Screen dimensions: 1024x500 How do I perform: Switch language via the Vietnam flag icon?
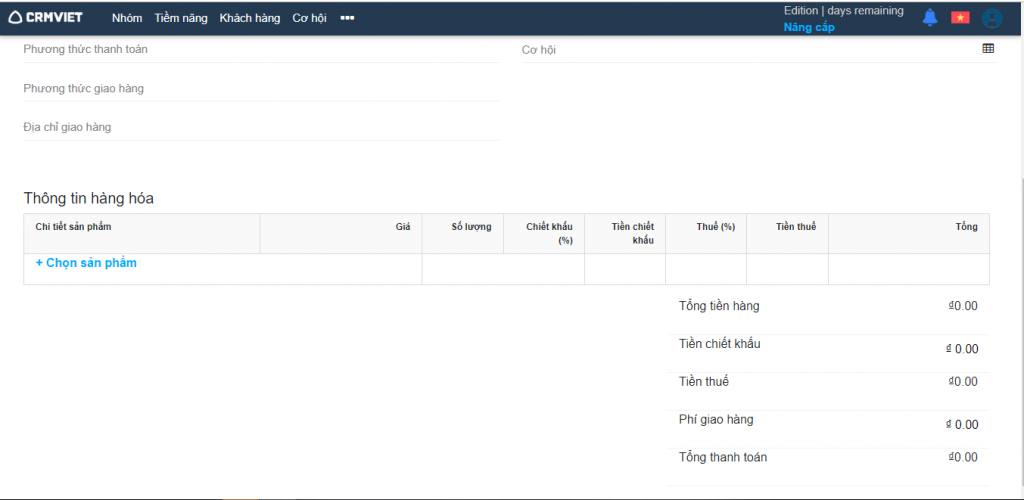coord(960,18)
